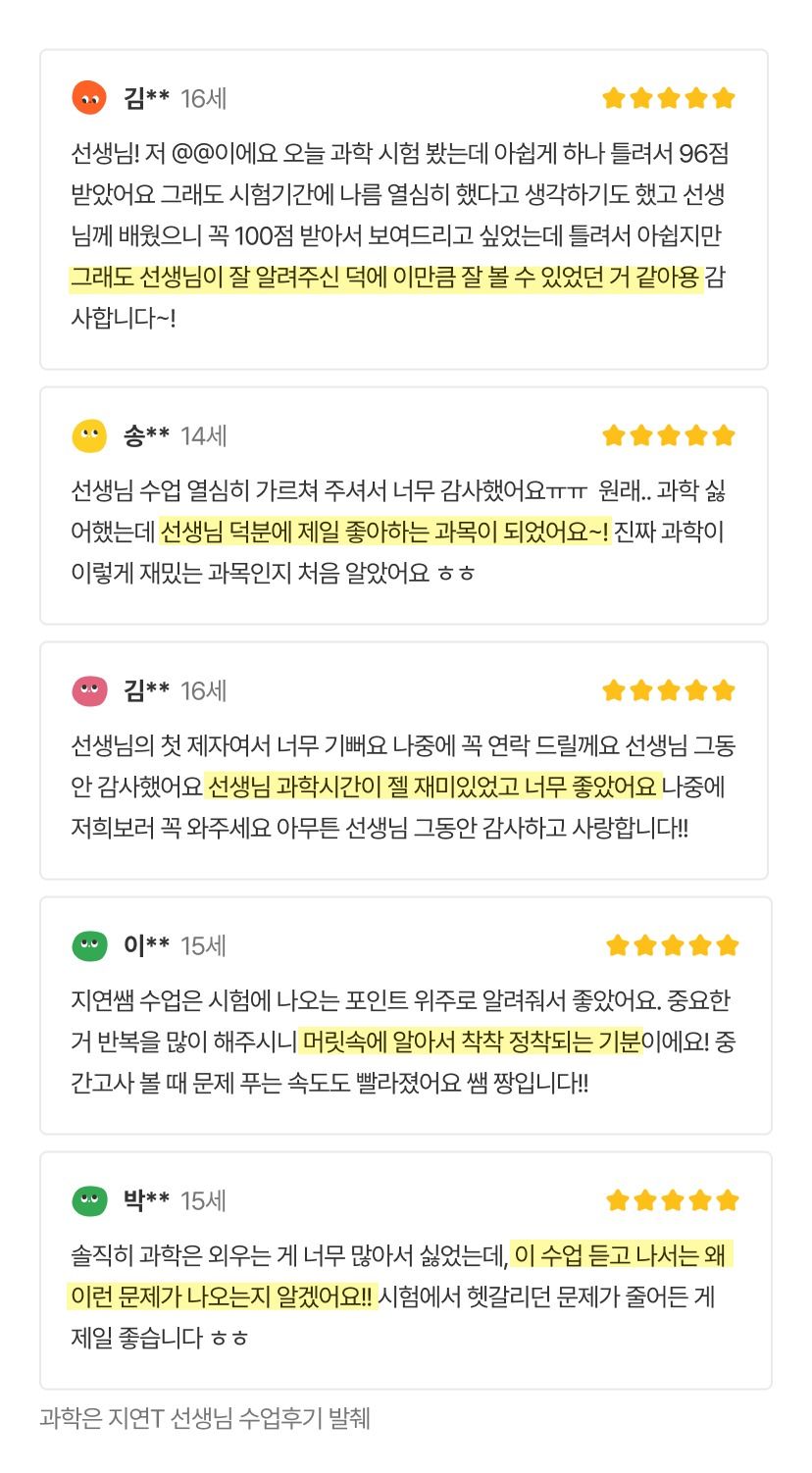Click the five-star rating on 송** review

coord(668,435)
